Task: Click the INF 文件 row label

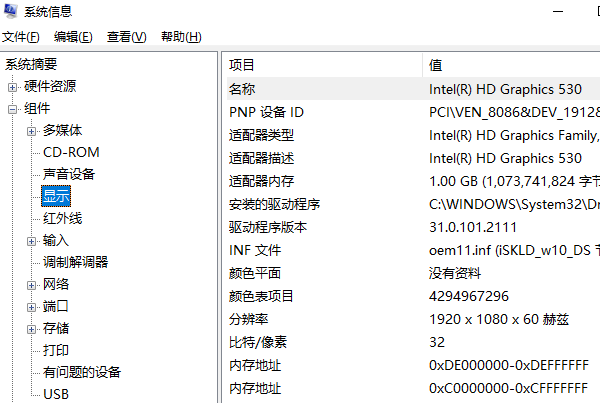Action: tap(255, 250)
